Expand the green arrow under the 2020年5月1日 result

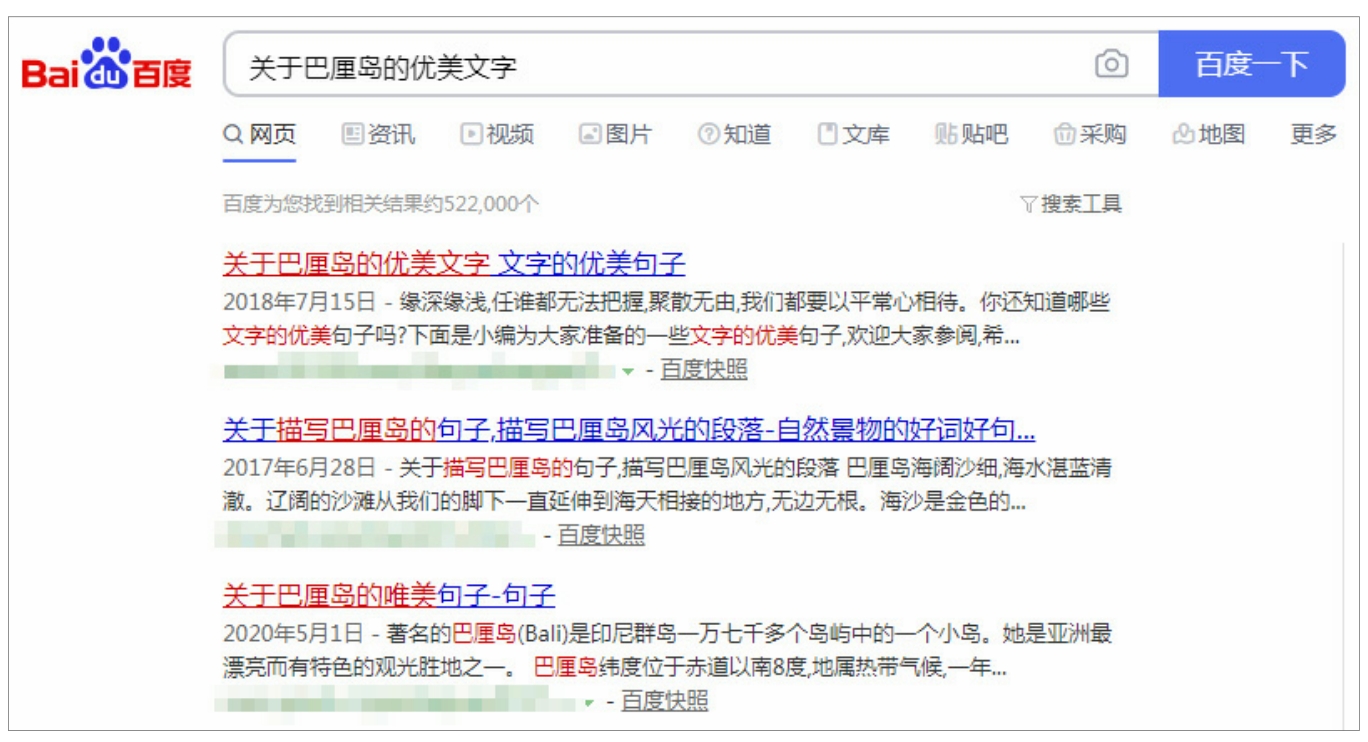(x=590, y=703)
